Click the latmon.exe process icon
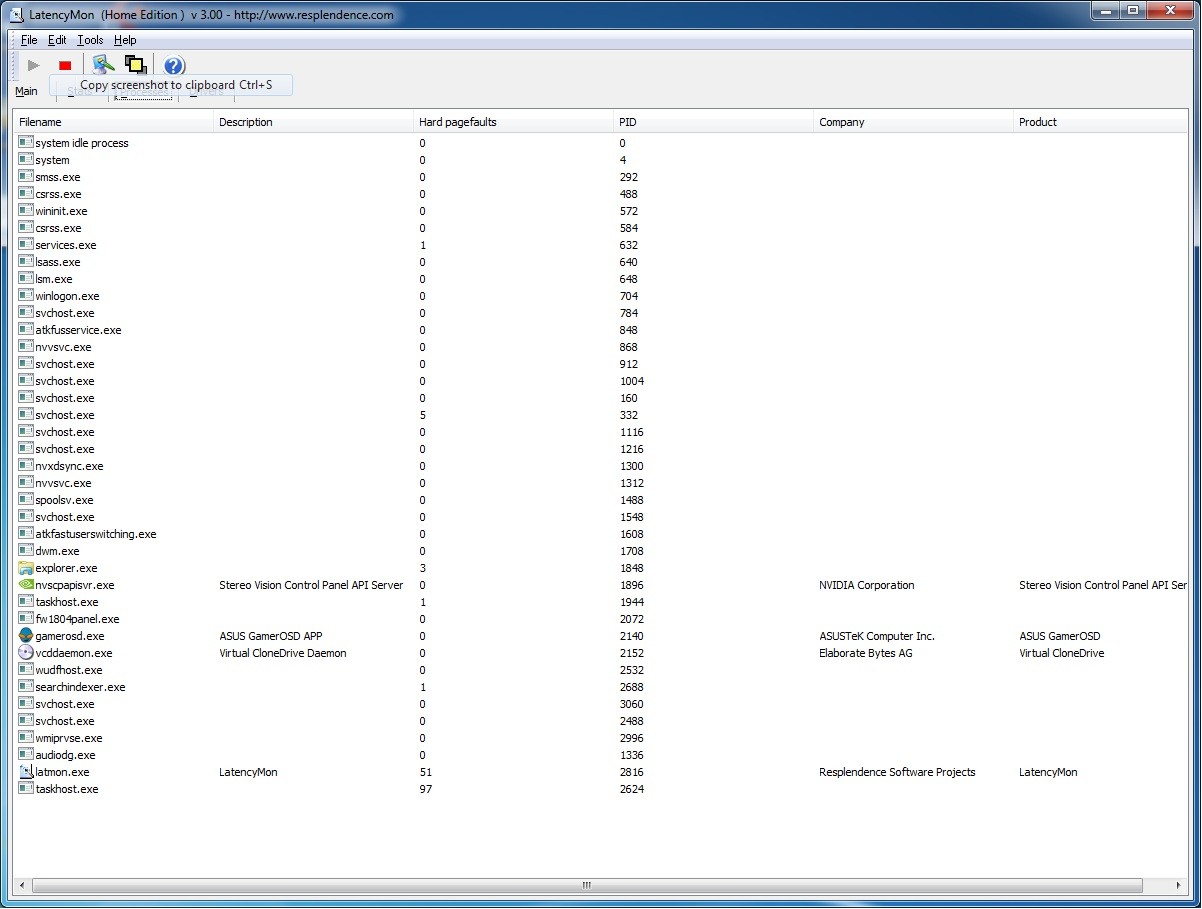 [x=26, y=772]
